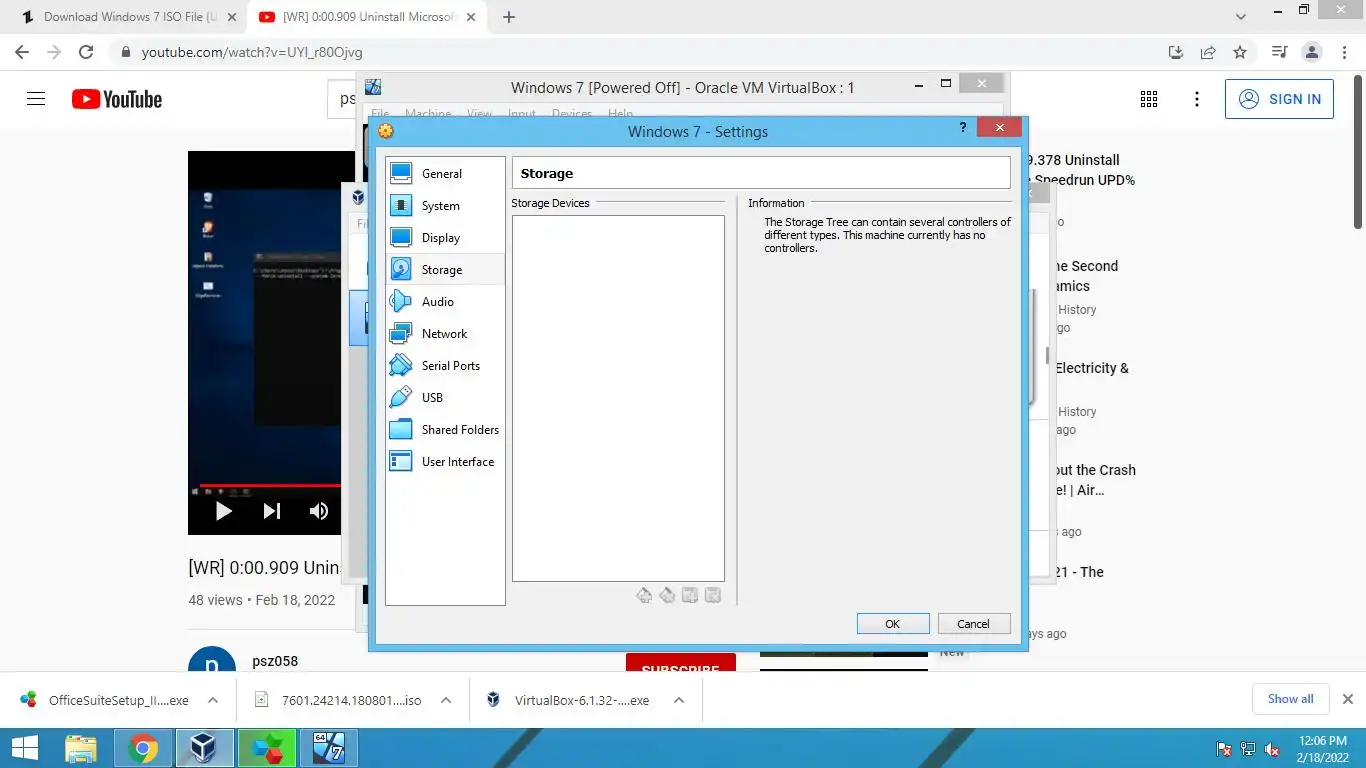The image size is (1366, 768).
Task: Open YouTube hamburger guide menu
Action: 36,99
